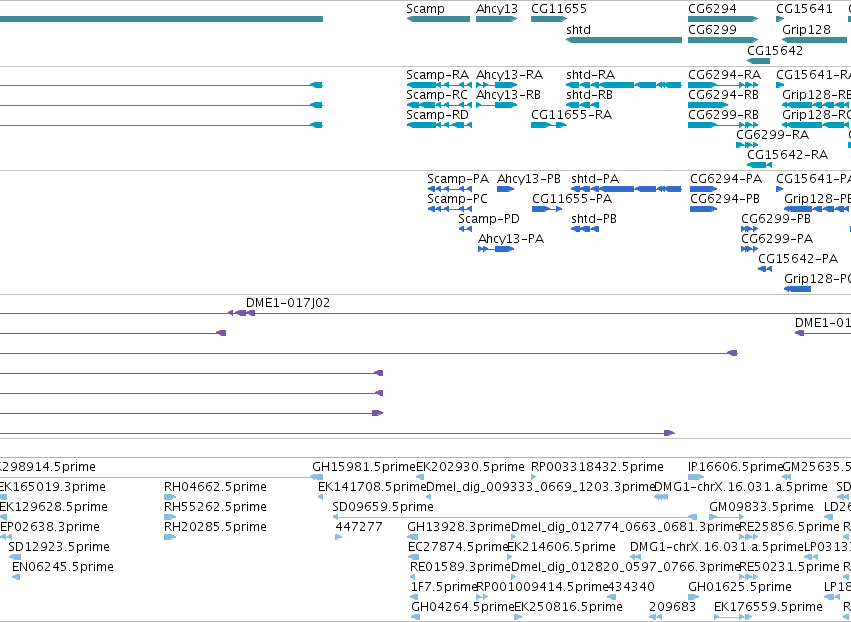Select the CG6294-RB transcript
Image resolution: width=851 pixels, height=622 pixels.
(708, 105)
